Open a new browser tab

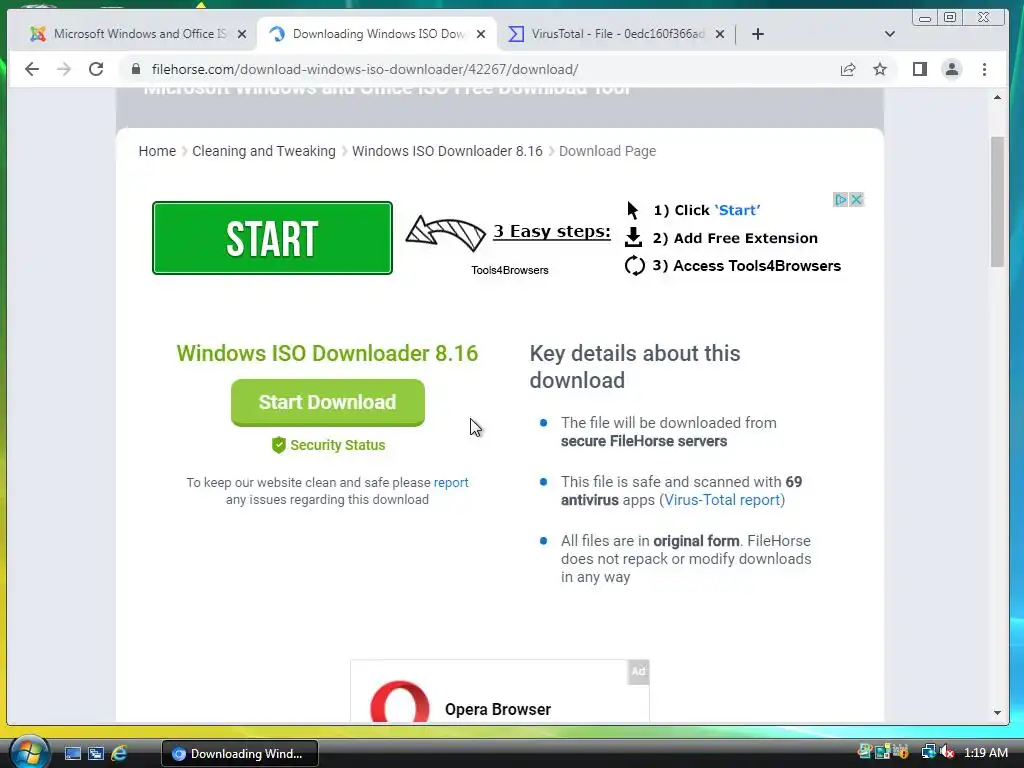pyautogui.click(x=758, y=34)
